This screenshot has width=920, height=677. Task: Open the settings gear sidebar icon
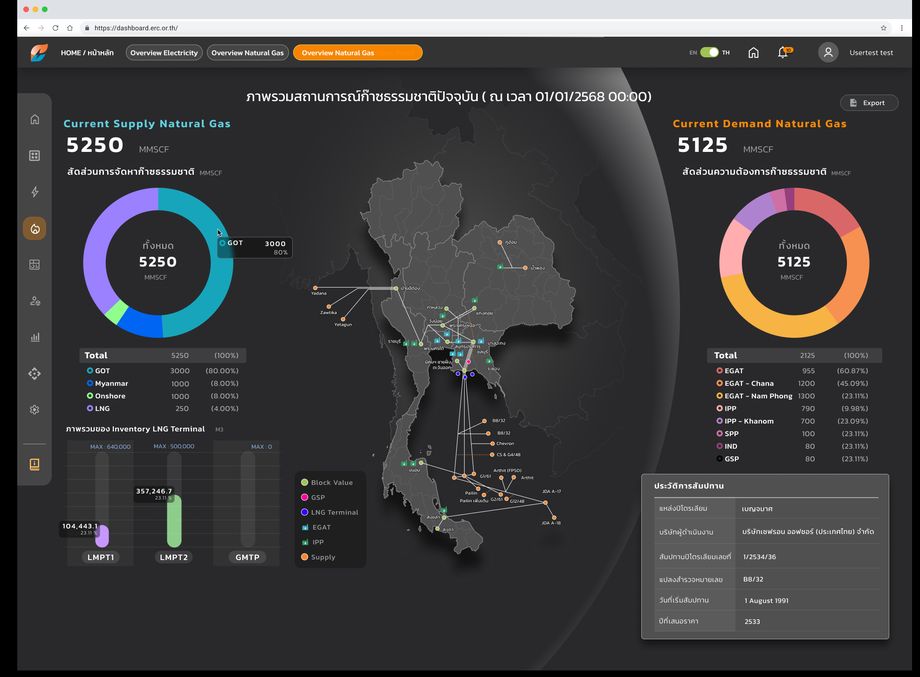click(35, 409)
